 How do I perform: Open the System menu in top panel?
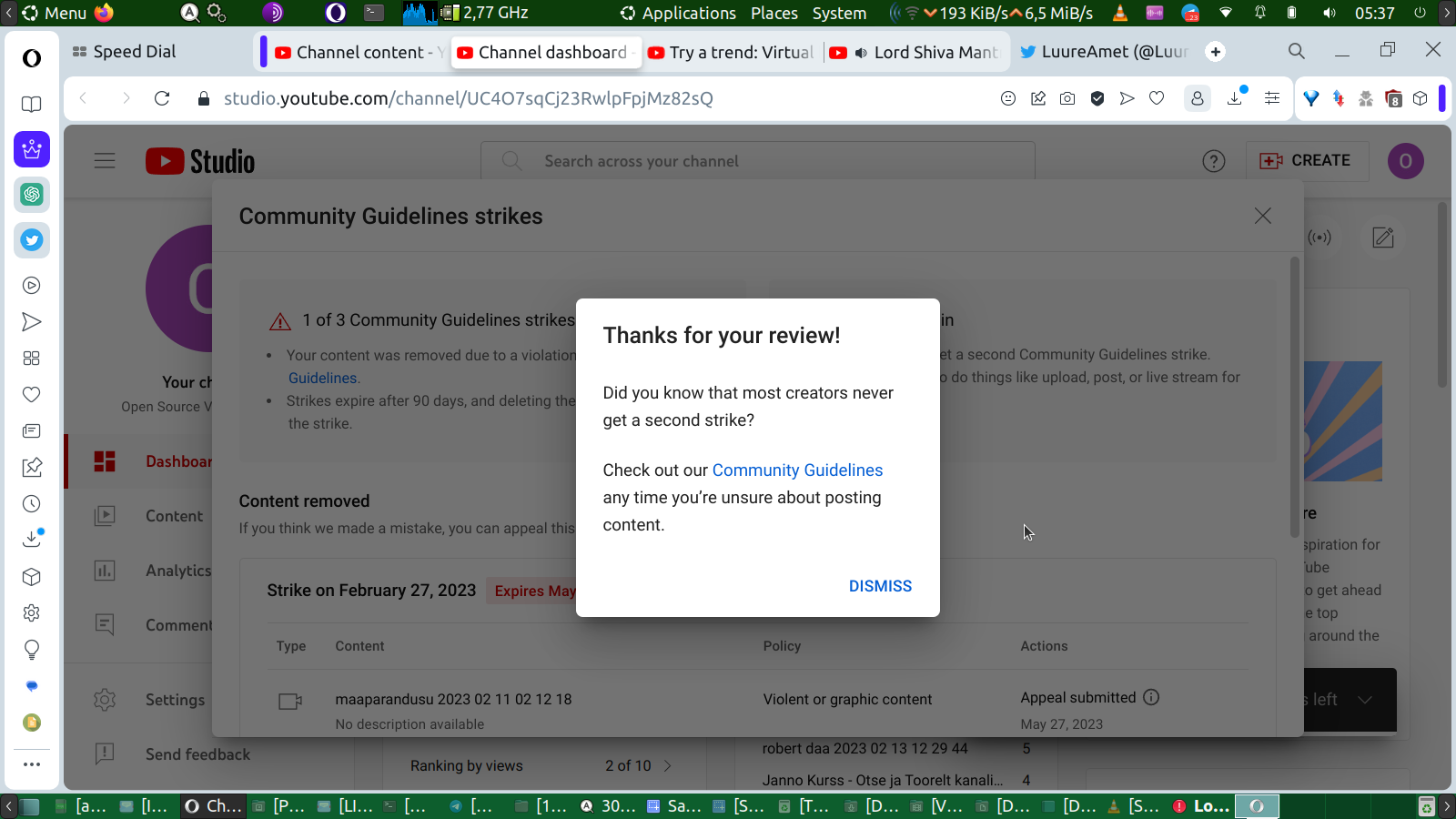click(839, 13)
